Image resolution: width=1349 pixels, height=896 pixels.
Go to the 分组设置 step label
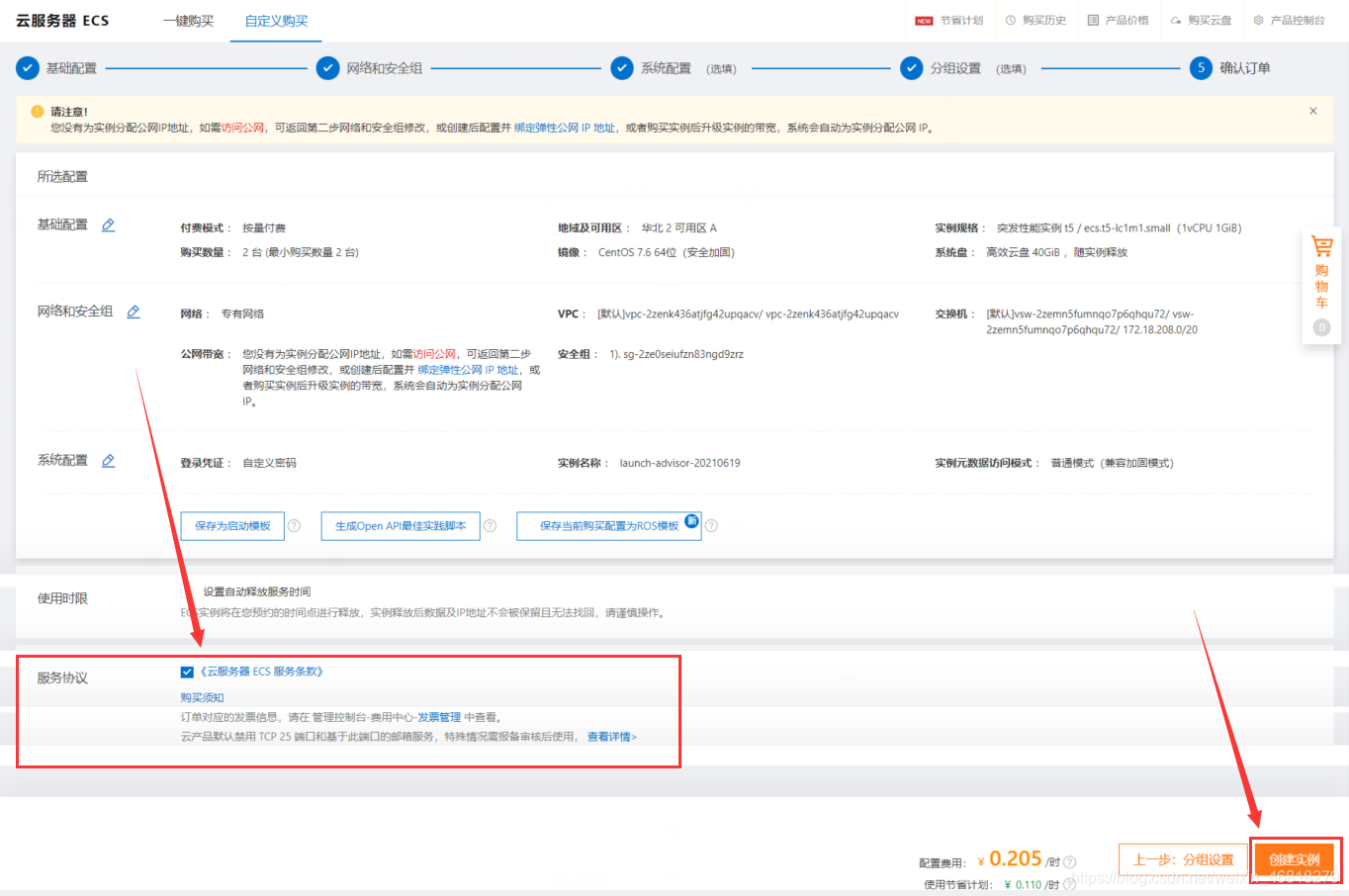(x=955, y=68)
